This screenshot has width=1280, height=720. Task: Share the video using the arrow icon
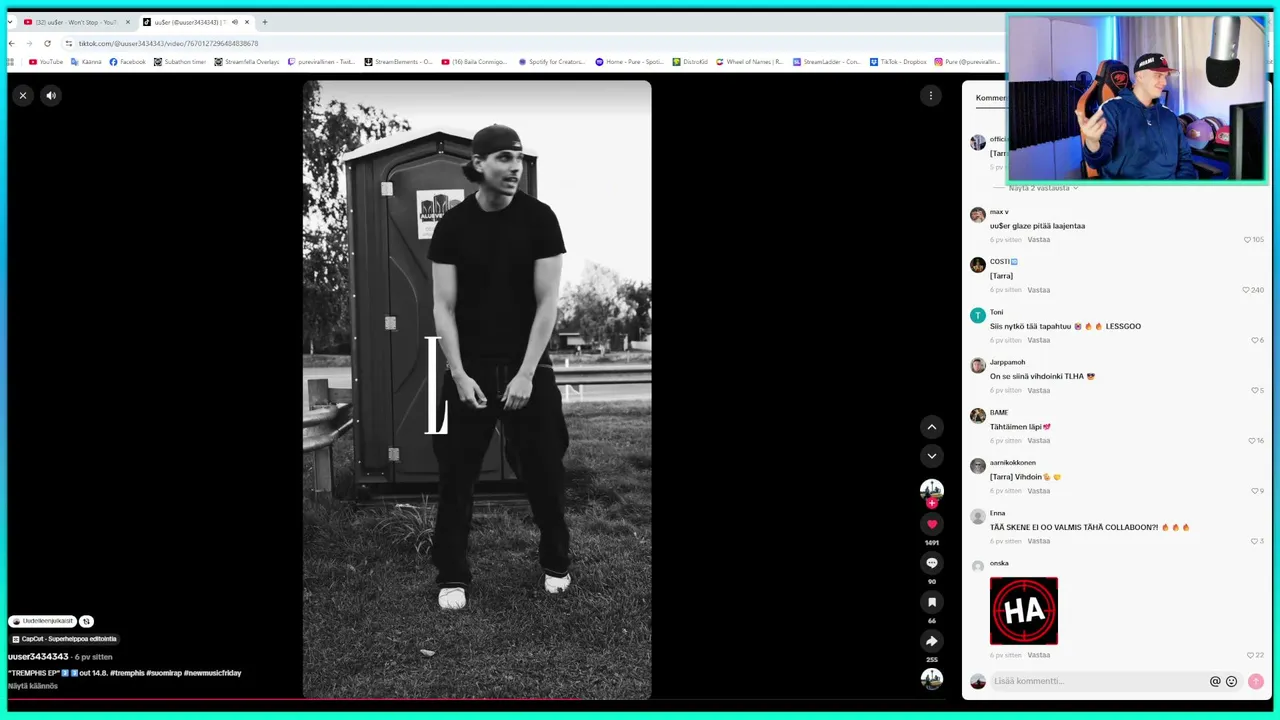(x=932, y=641)
